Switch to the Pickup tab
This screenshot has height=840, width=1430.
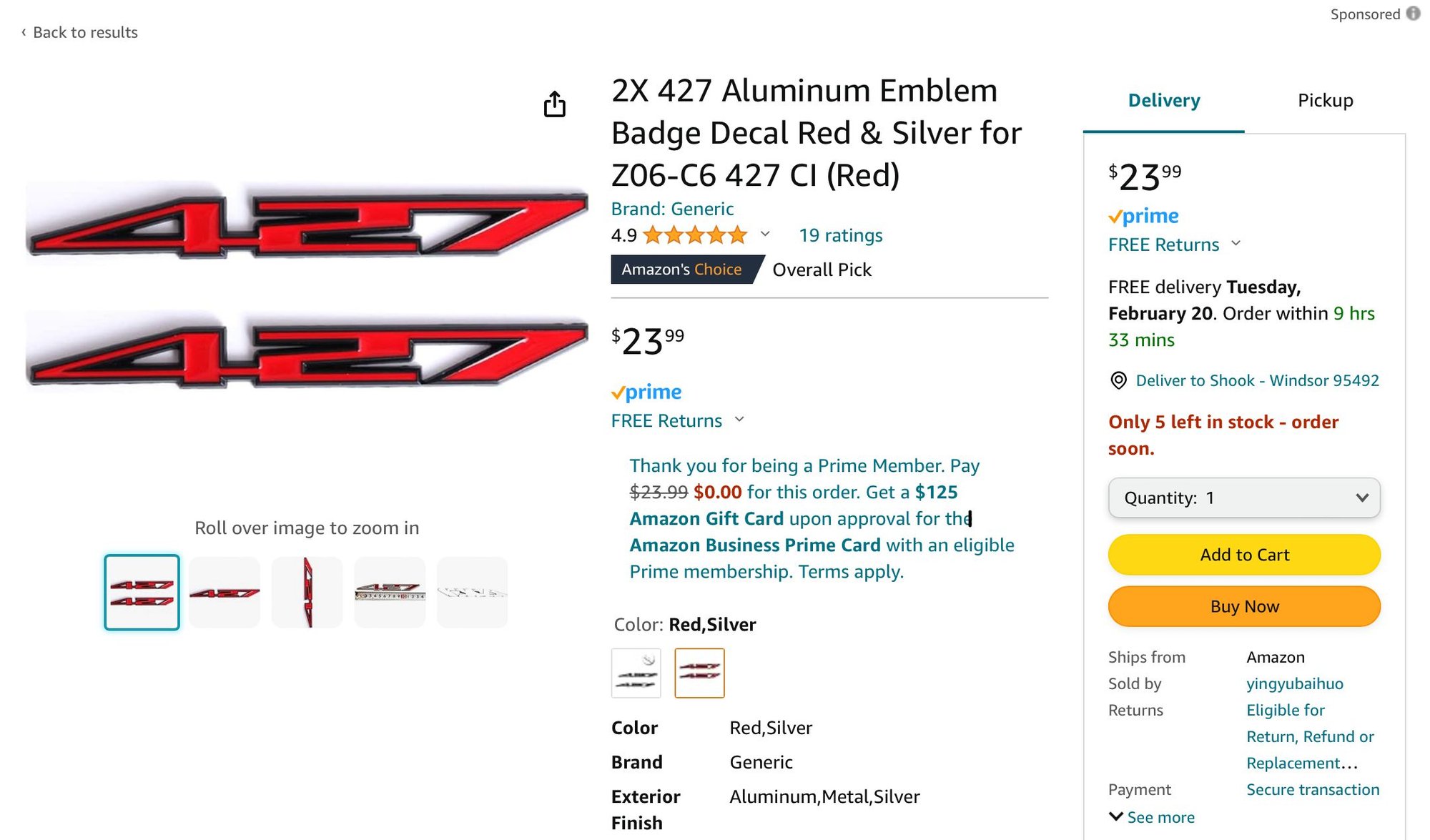(x=1325, y=101)
